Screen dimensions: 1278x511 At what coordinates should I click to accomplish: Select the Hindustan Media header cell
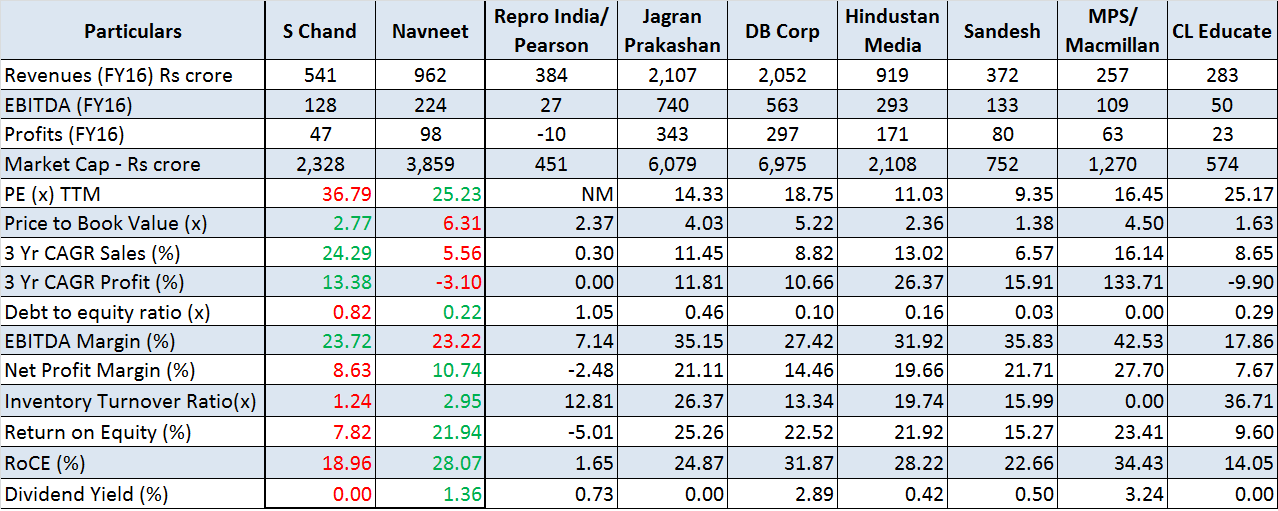pyautogui.click(x=892, y=31)
